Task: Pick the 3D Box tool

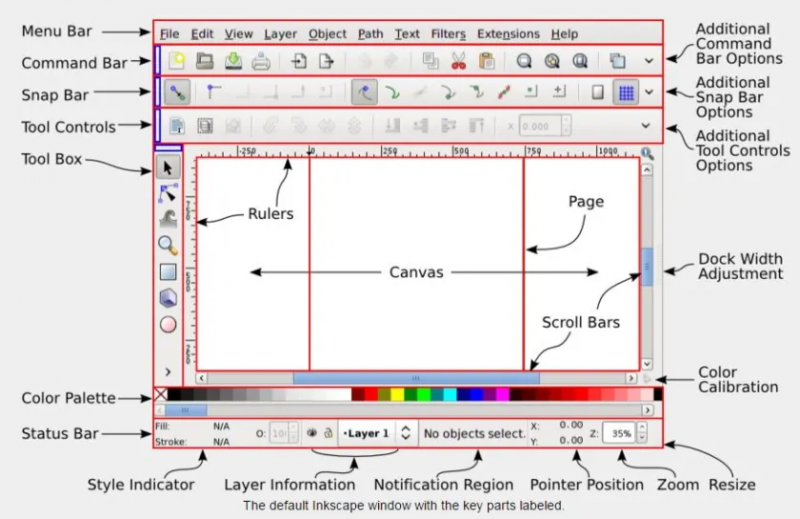Action: pyautogui.click(x=168, y=297)
